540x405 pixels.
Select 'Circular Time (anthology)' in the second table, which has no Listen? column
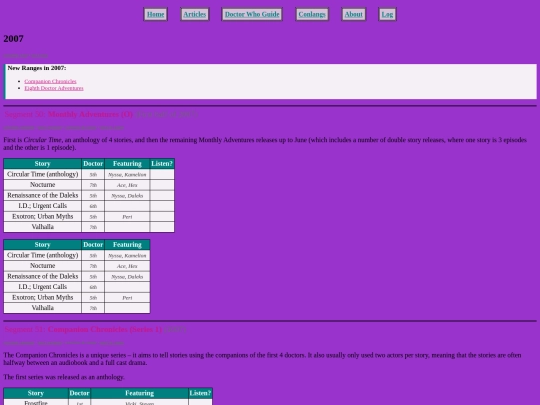coord(43,255)
